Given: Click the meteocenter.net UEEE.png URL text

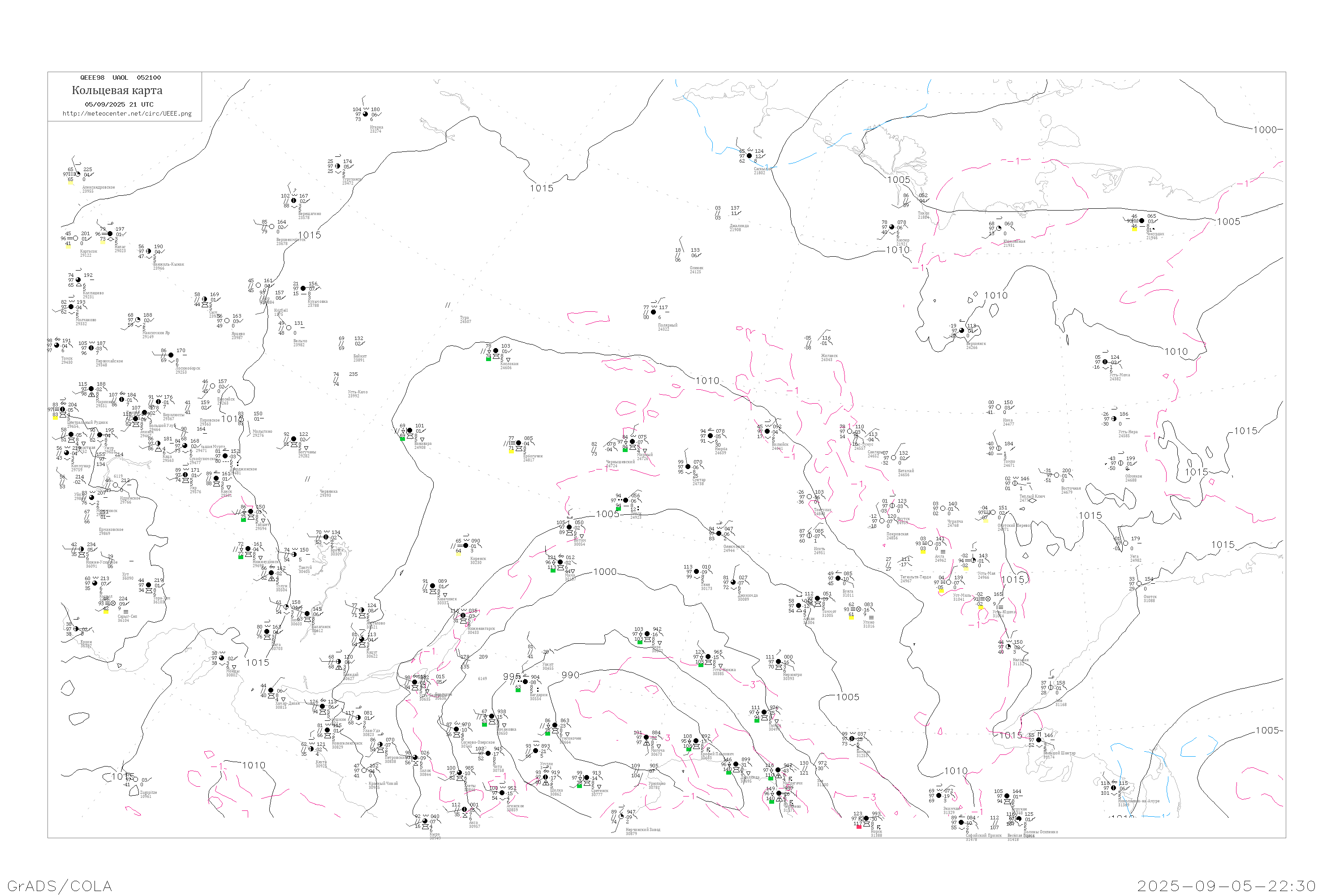Looking at the screenshot, I should coord(127,114).
